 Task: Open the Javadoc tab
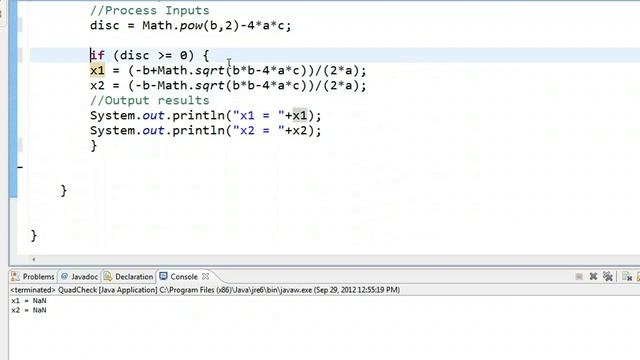tap(80, 276)
